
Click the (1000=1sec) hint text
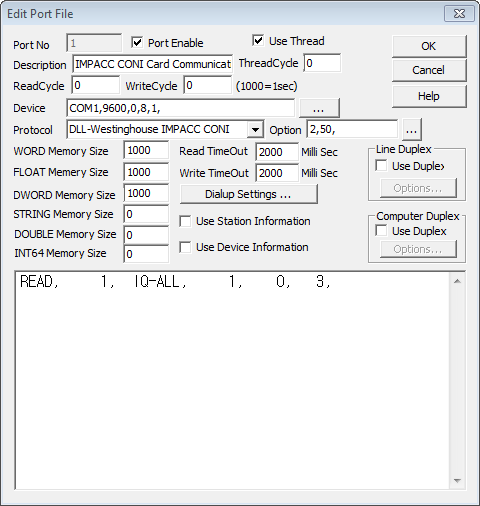(267, 86)
